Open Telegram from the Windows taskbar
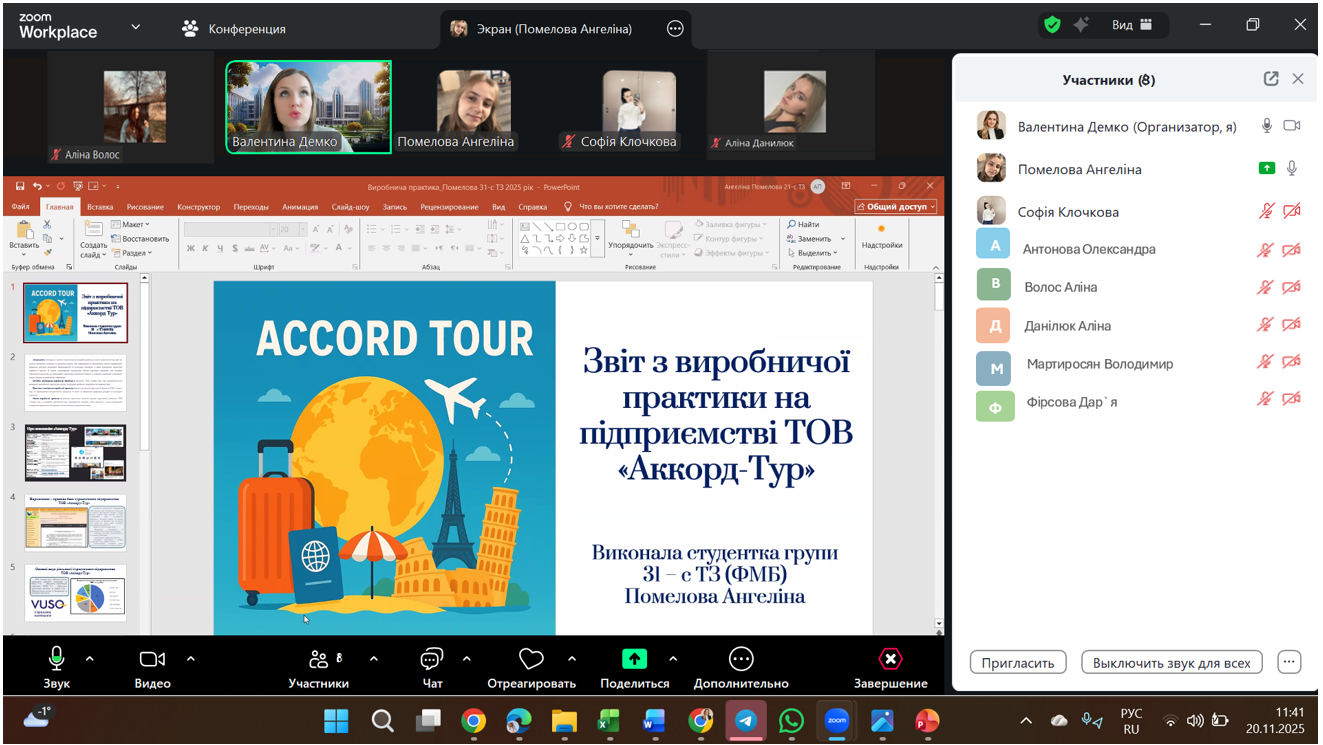The height and width of the screenshot is (745, 1323). [x=745, y=720]
